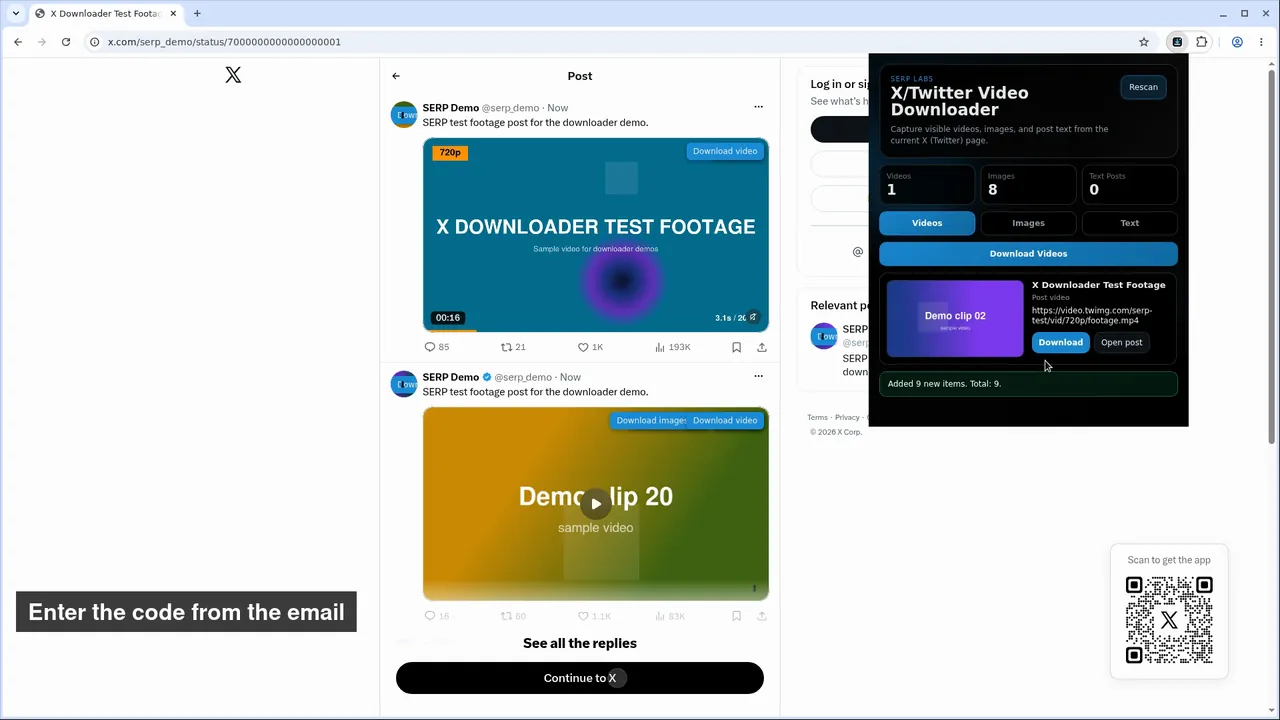The height and width of the screenshot is (720, 1280).
Task: Bookmark the first SERP Demo post
Action: coord(736,347)
